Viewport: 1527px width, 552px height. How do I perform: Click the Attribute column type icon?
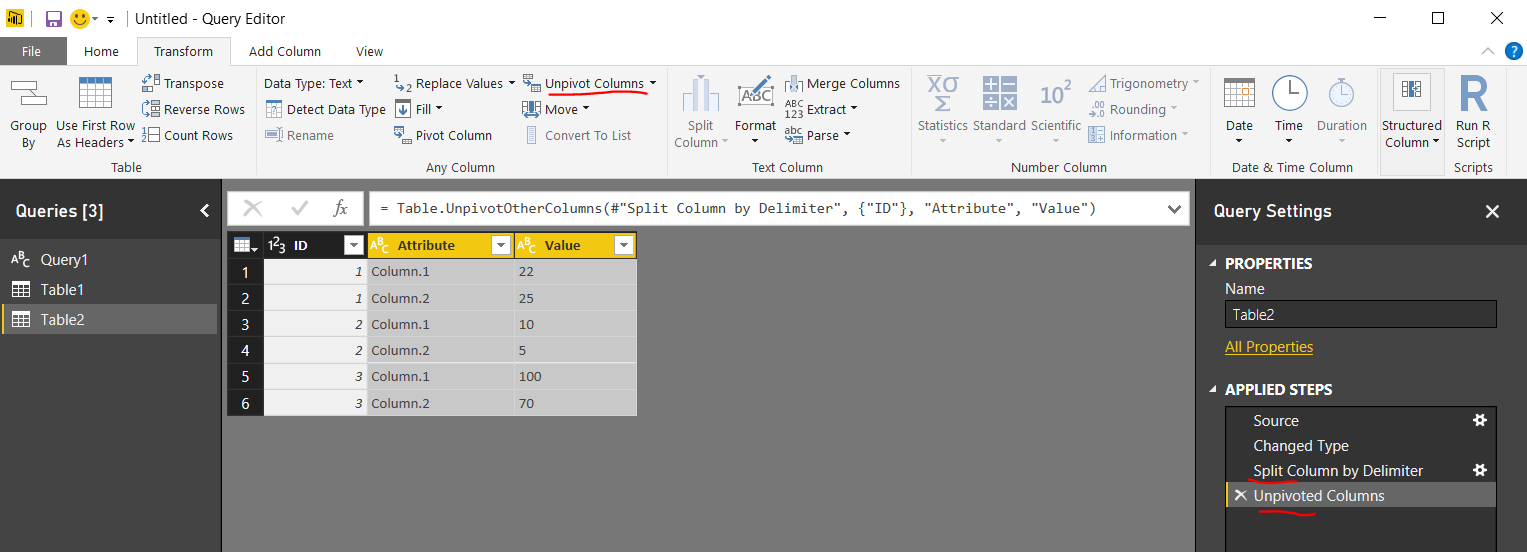pos(380,245)
